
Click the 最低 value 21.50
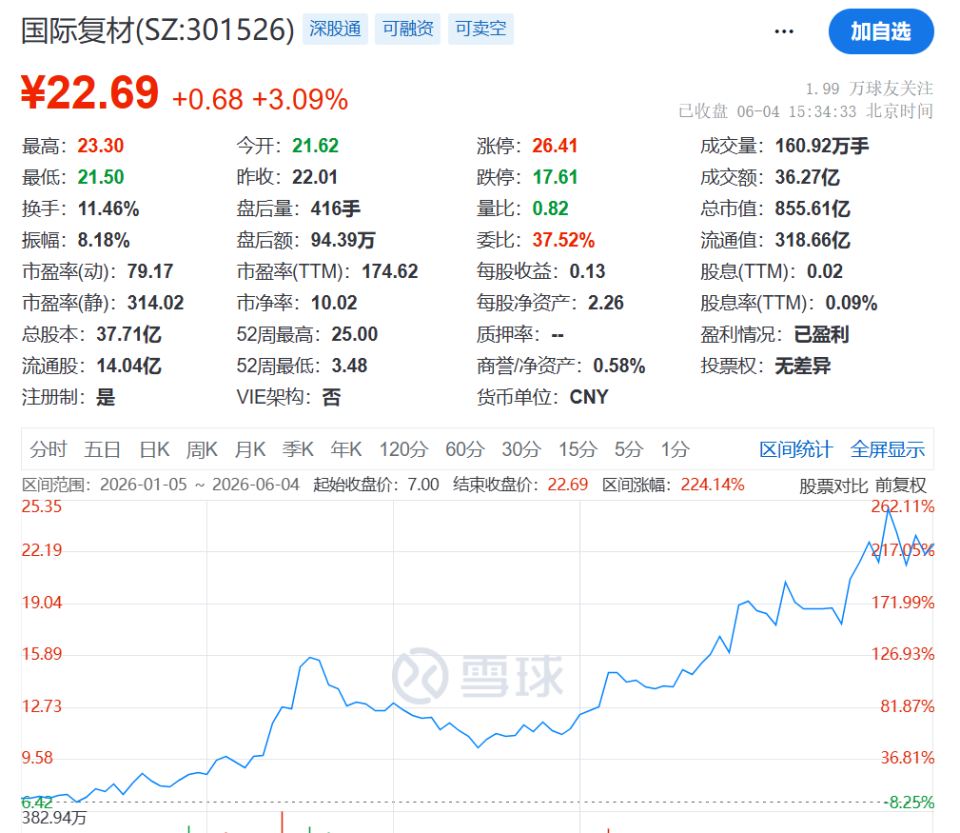[x=100, y=177]
